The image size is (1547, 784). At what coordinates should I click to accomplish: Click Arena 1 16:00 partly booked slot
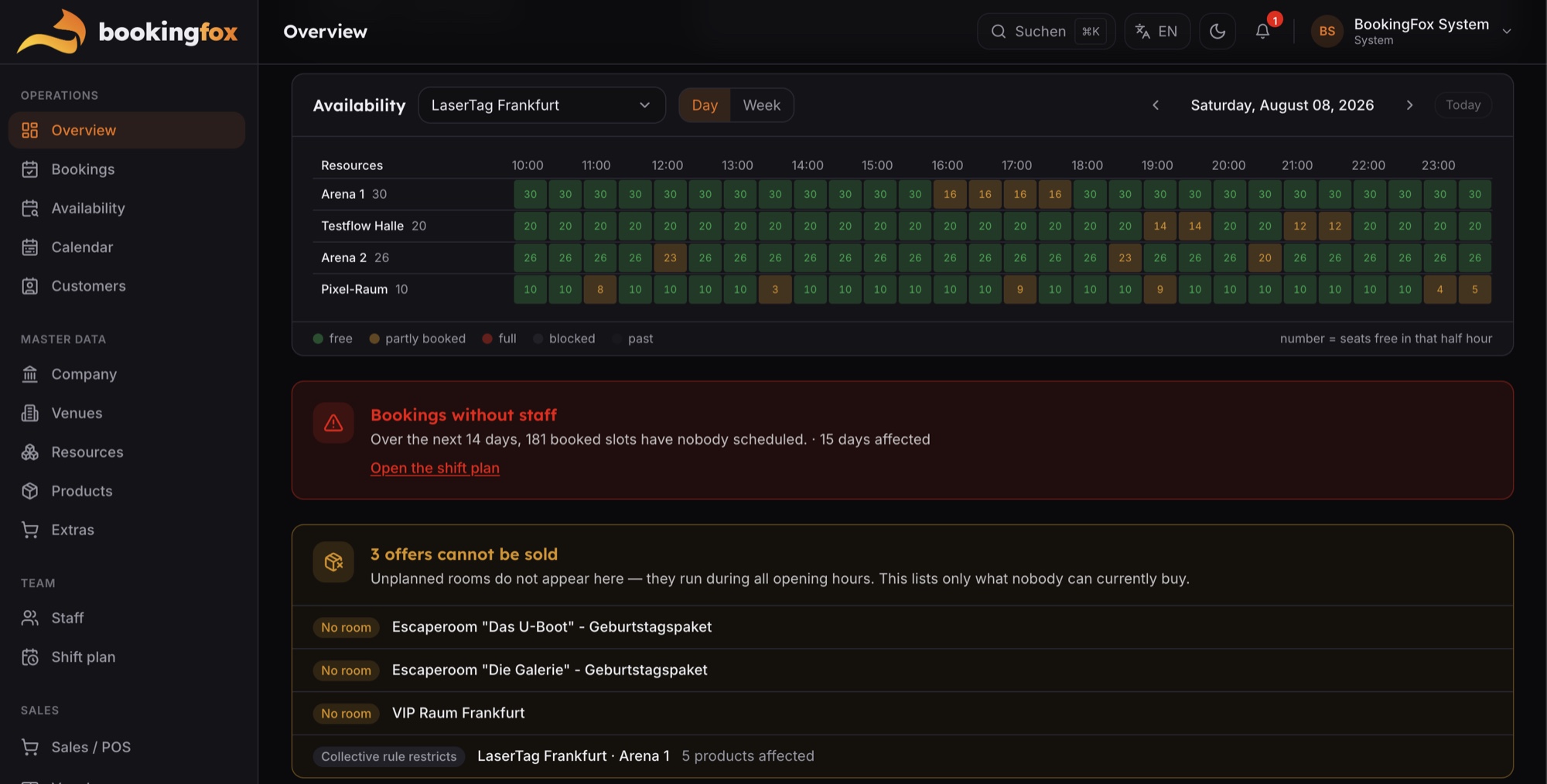pyautogui.click(x=951, y=194)
